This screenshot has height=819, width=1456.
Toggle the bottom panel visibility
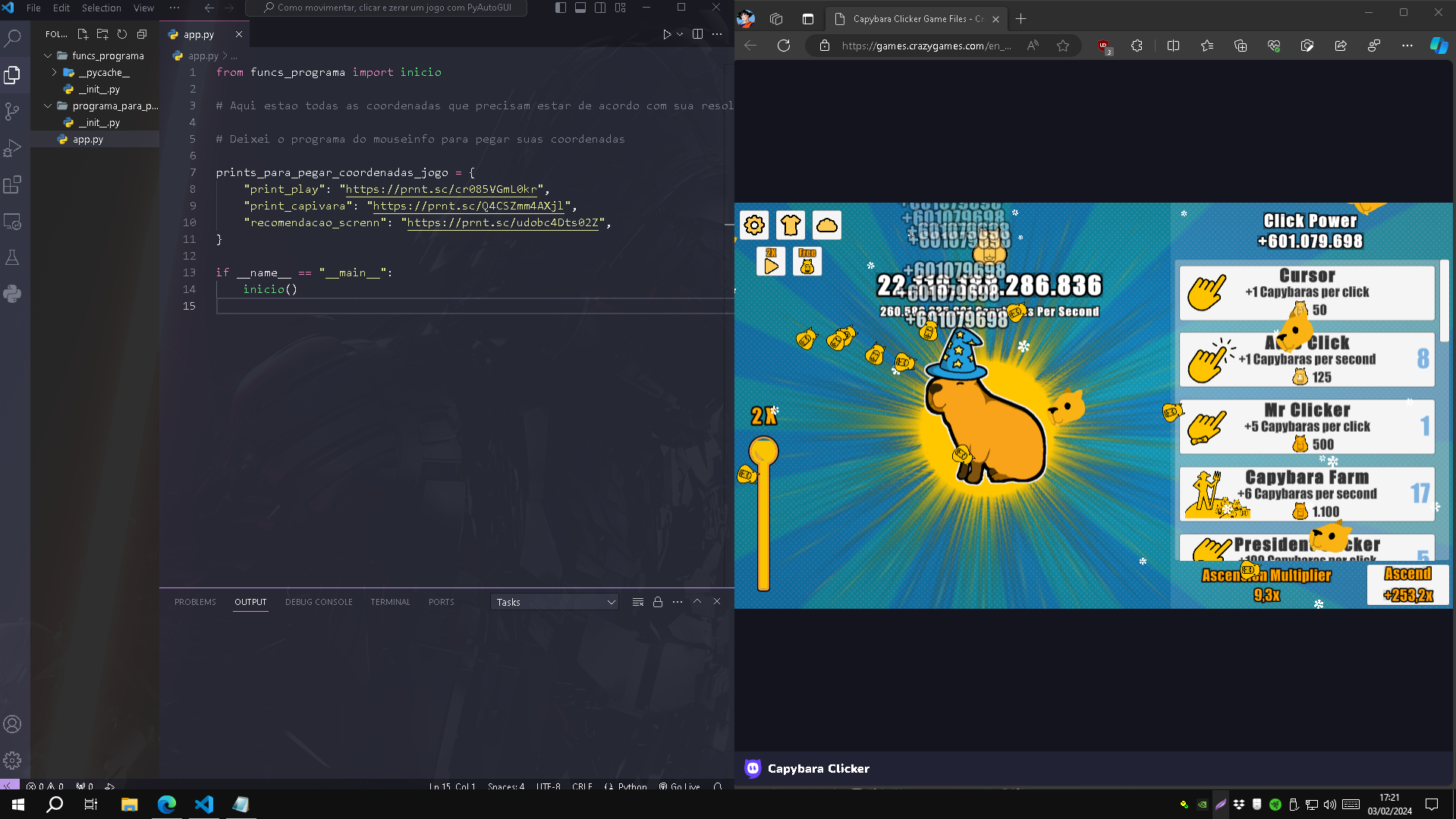580,8
